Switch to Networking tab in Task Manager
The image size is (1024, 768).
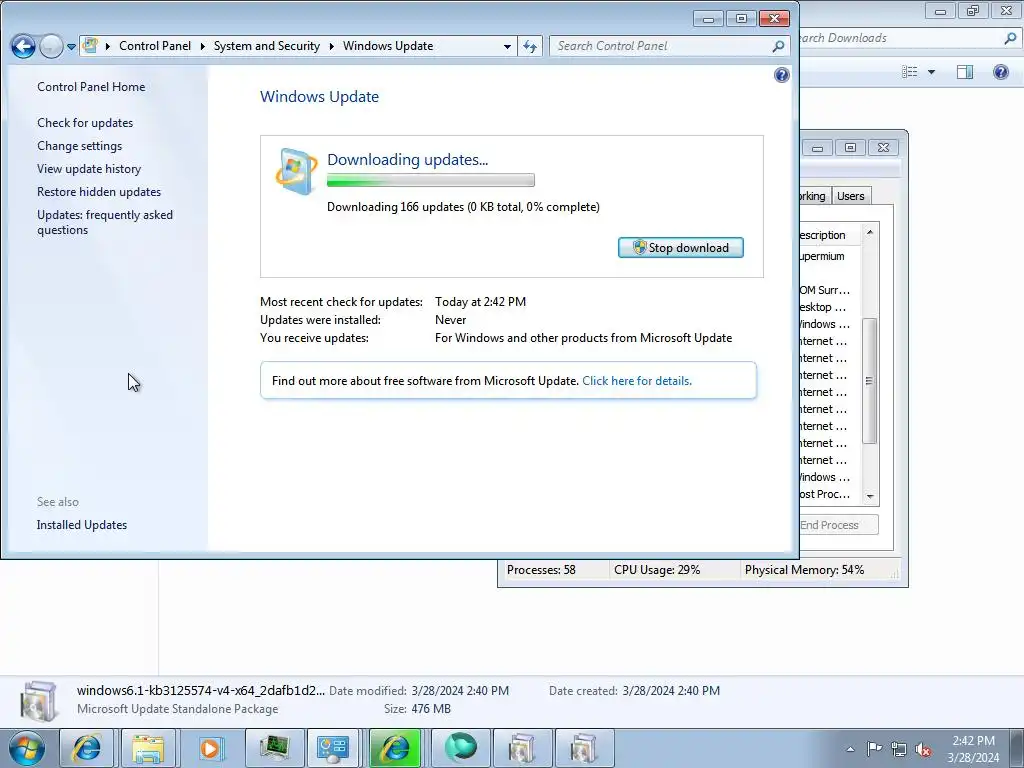(x=814, y=196)
